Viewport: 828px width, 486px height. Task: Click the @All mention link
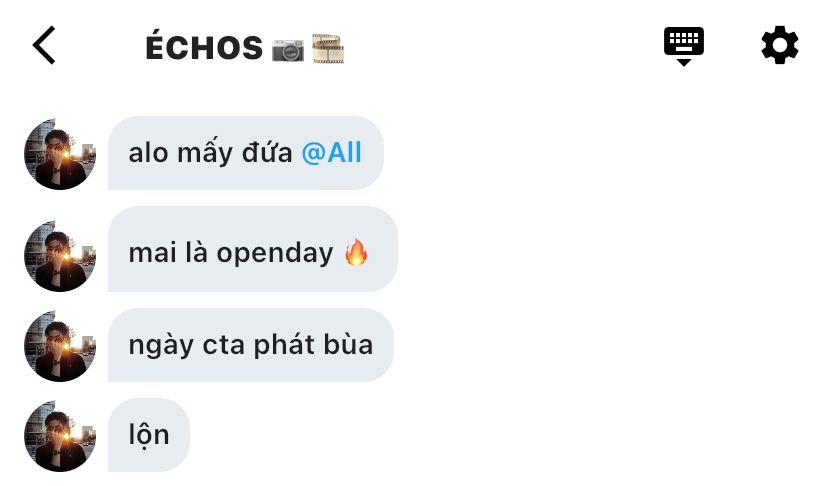(x=332, y=153)
